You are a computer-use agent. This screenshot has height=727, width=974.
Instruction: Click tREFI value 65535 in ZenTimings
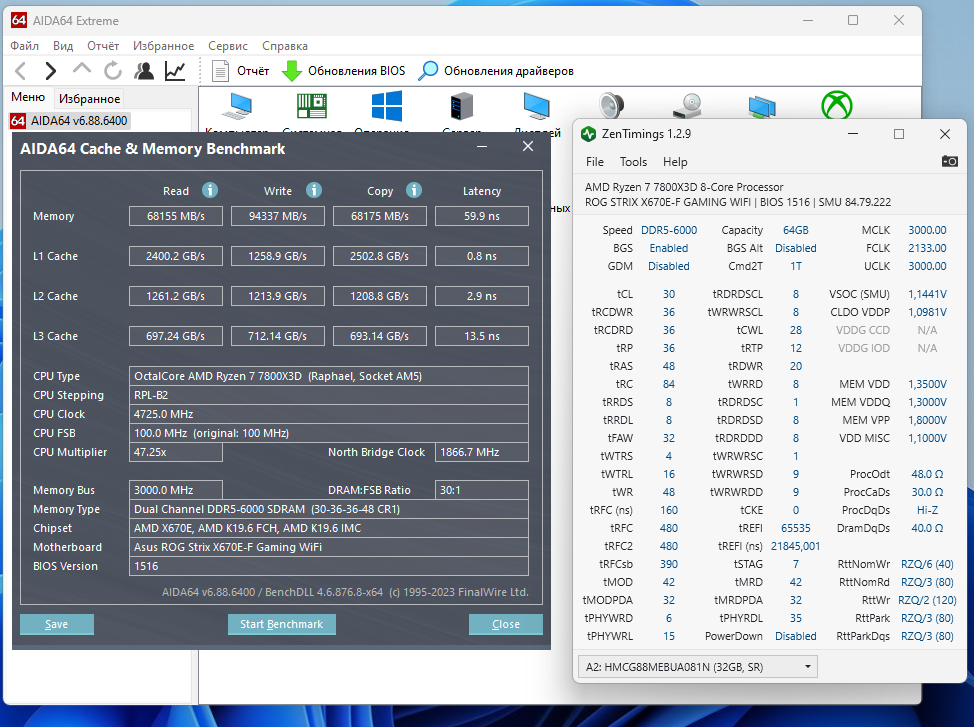(x=796, y=528)
